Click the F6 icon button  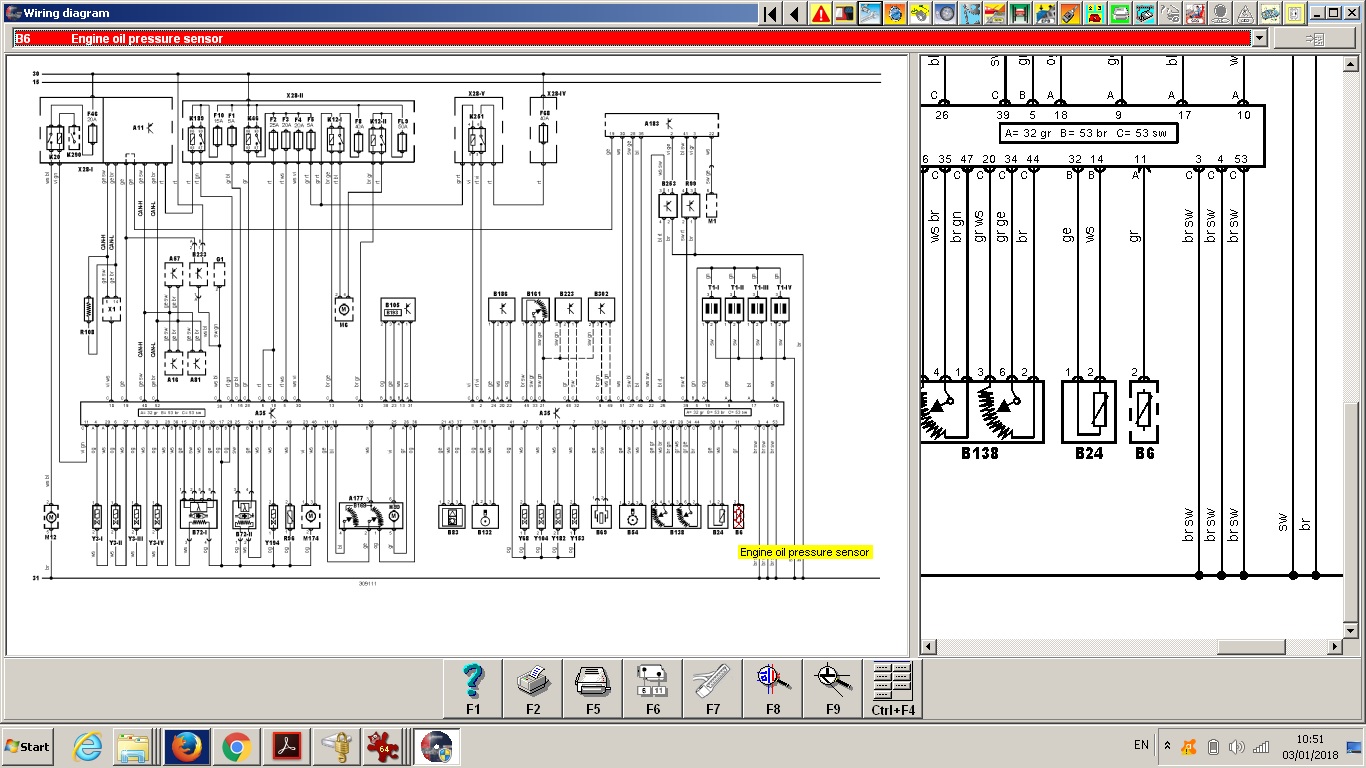tap(653, 689)
